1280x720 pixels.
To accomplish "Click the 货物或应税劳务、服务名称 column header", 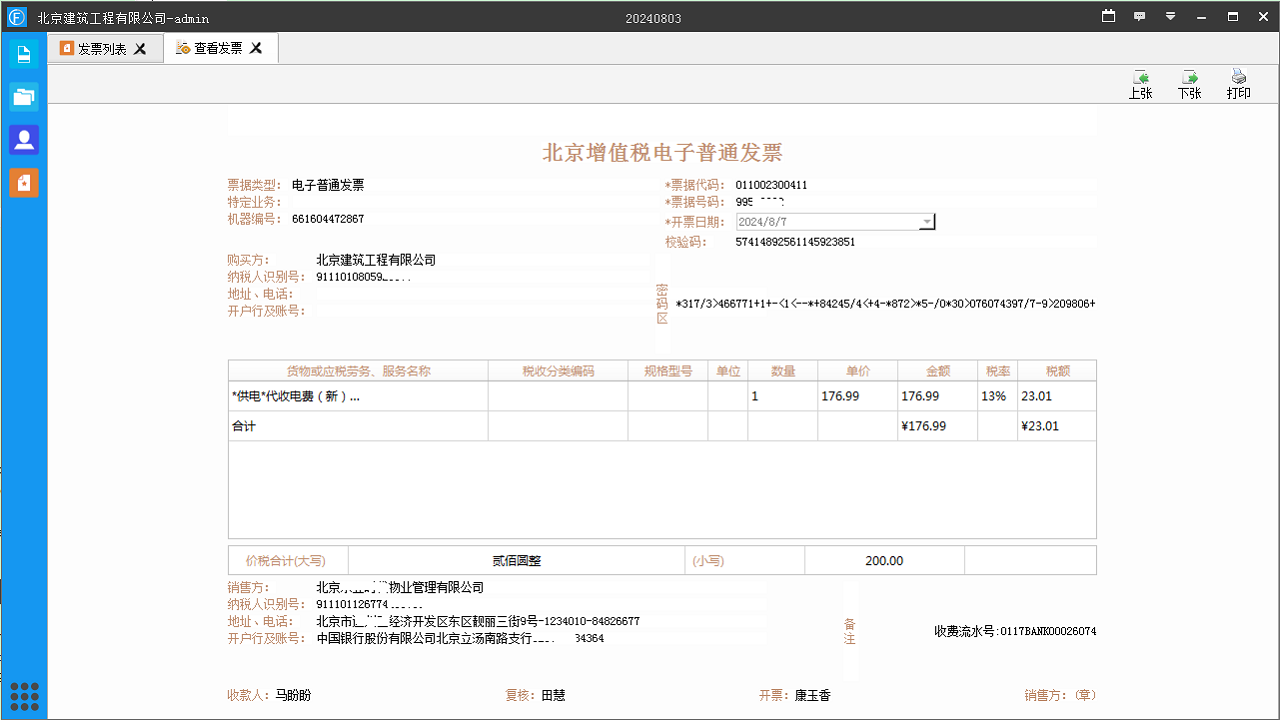I will click(x=358, y=371).
